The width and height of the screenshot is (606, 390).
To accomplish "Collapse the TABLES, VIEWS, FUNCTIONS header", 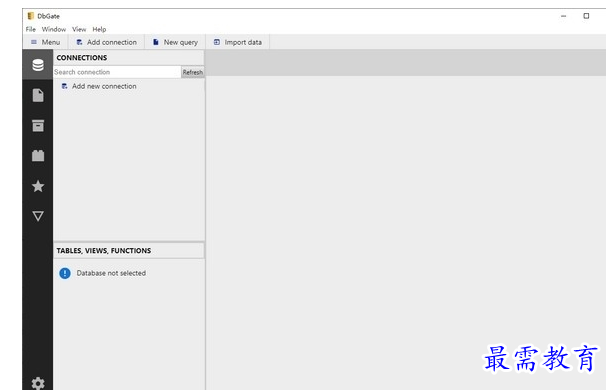I will click(x=129, y=251).
